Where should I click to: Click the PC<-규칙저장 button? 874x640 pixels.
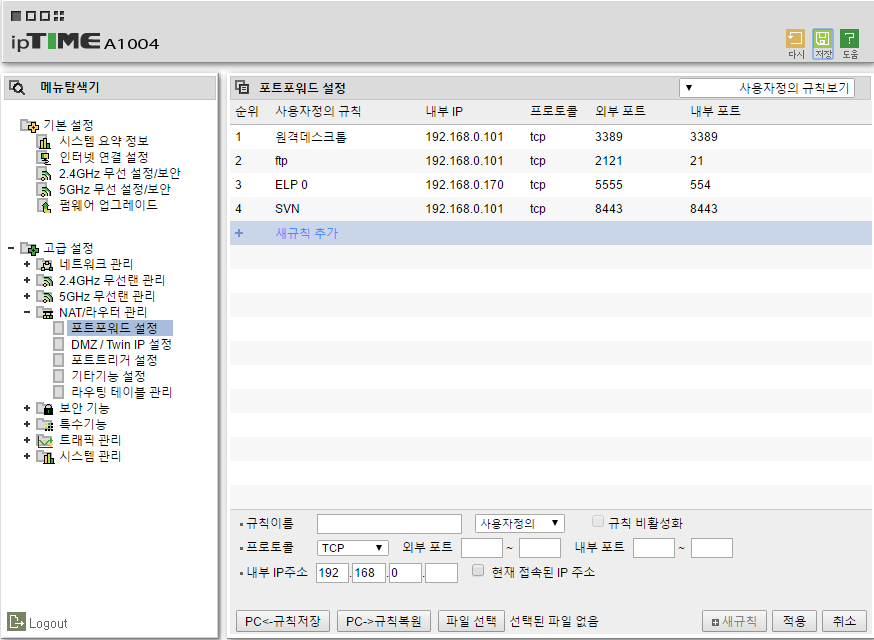283,621
